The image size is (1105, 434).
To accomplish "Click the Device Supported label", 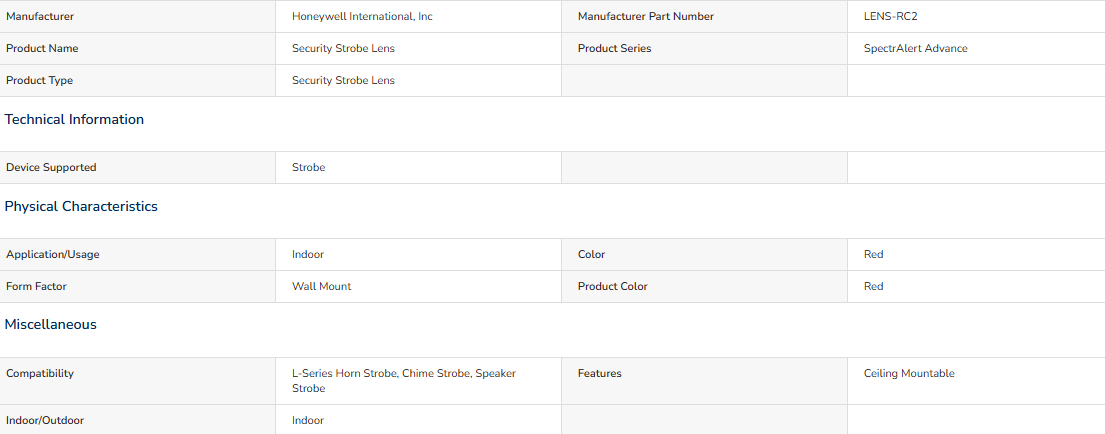I will [x=51, y=168].
